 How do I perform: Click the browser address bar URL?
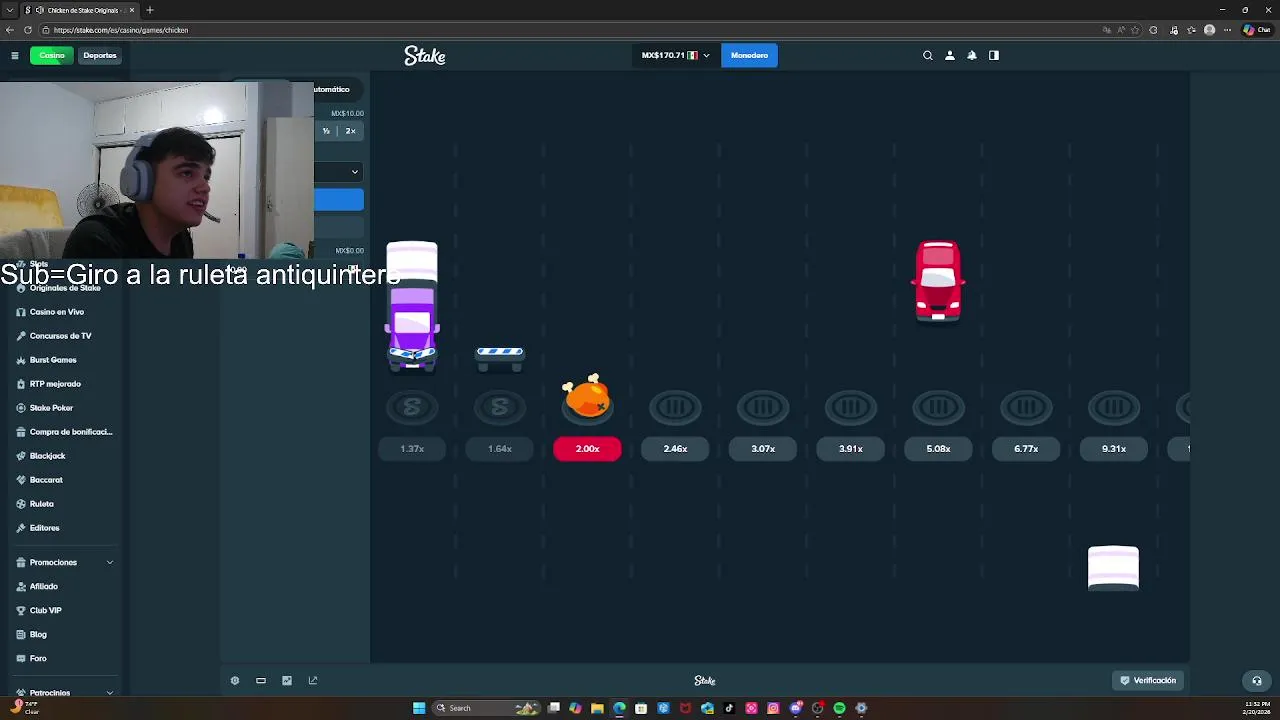(x=121, y=30)
